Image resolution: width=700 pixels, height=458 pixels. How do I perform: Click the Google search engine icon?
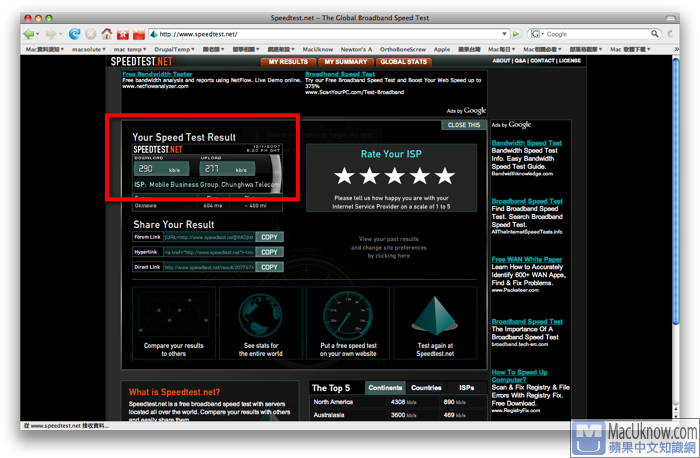pos(535,34)
